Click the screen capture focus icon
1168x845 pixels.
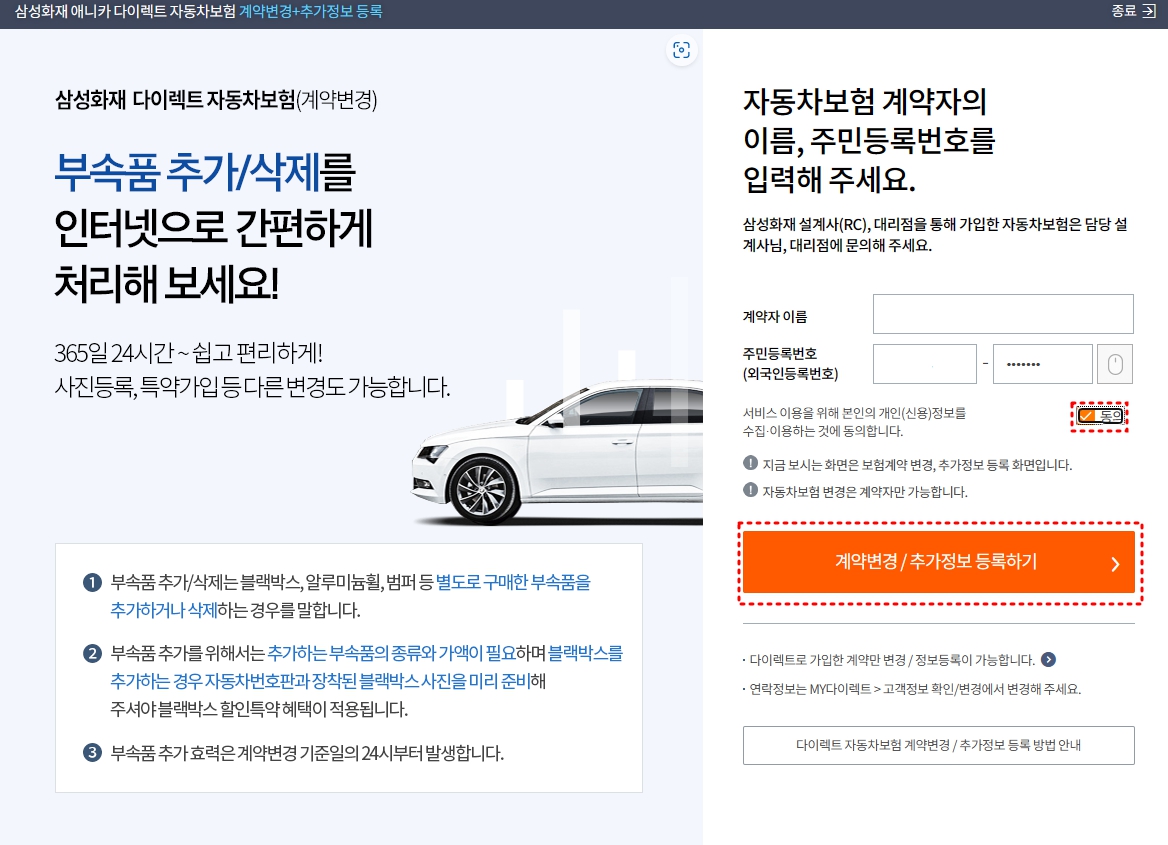click(x=681, y=50)
